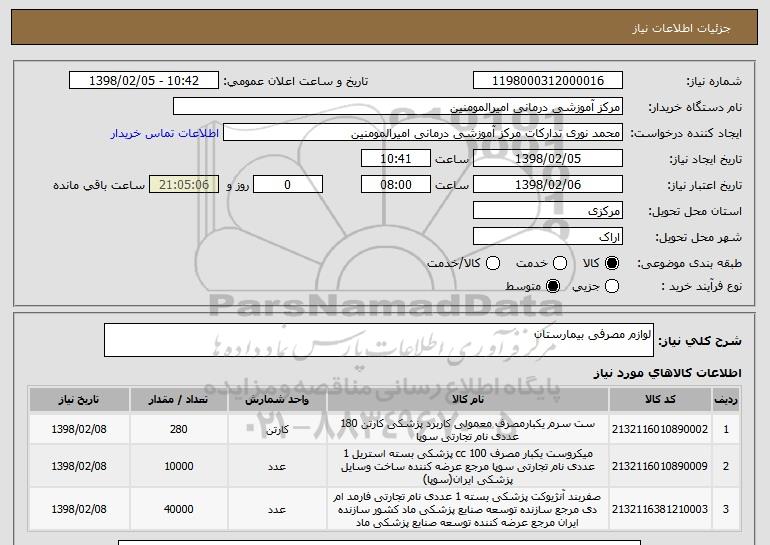Click the quantity cell 280

click(x=179, y=429)
